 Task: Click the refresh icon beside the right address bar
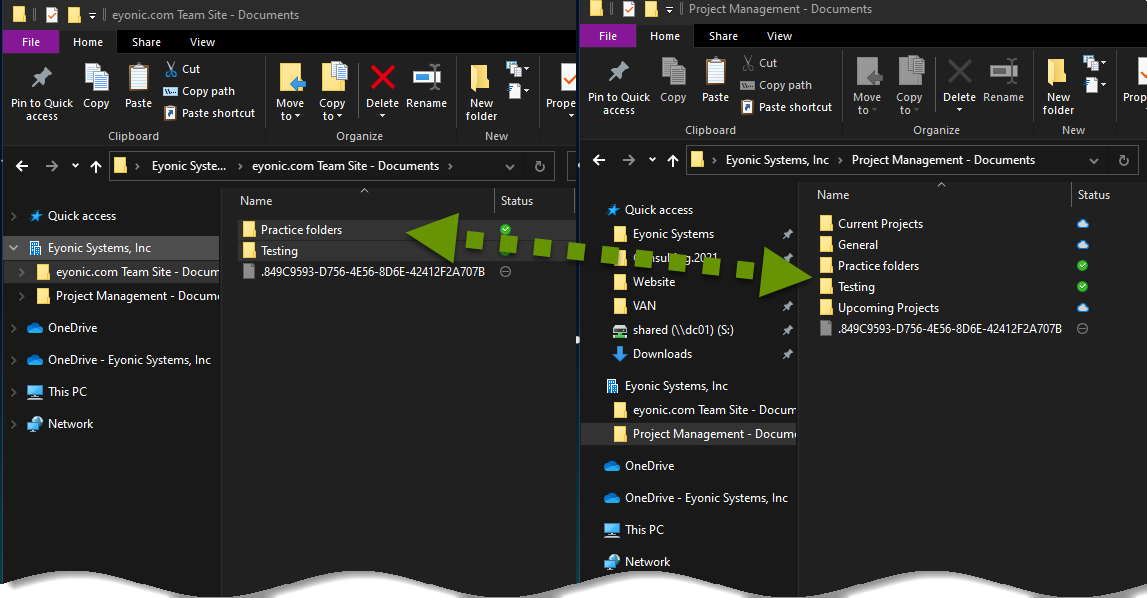pyautogui.click(x=1125, y=160)
